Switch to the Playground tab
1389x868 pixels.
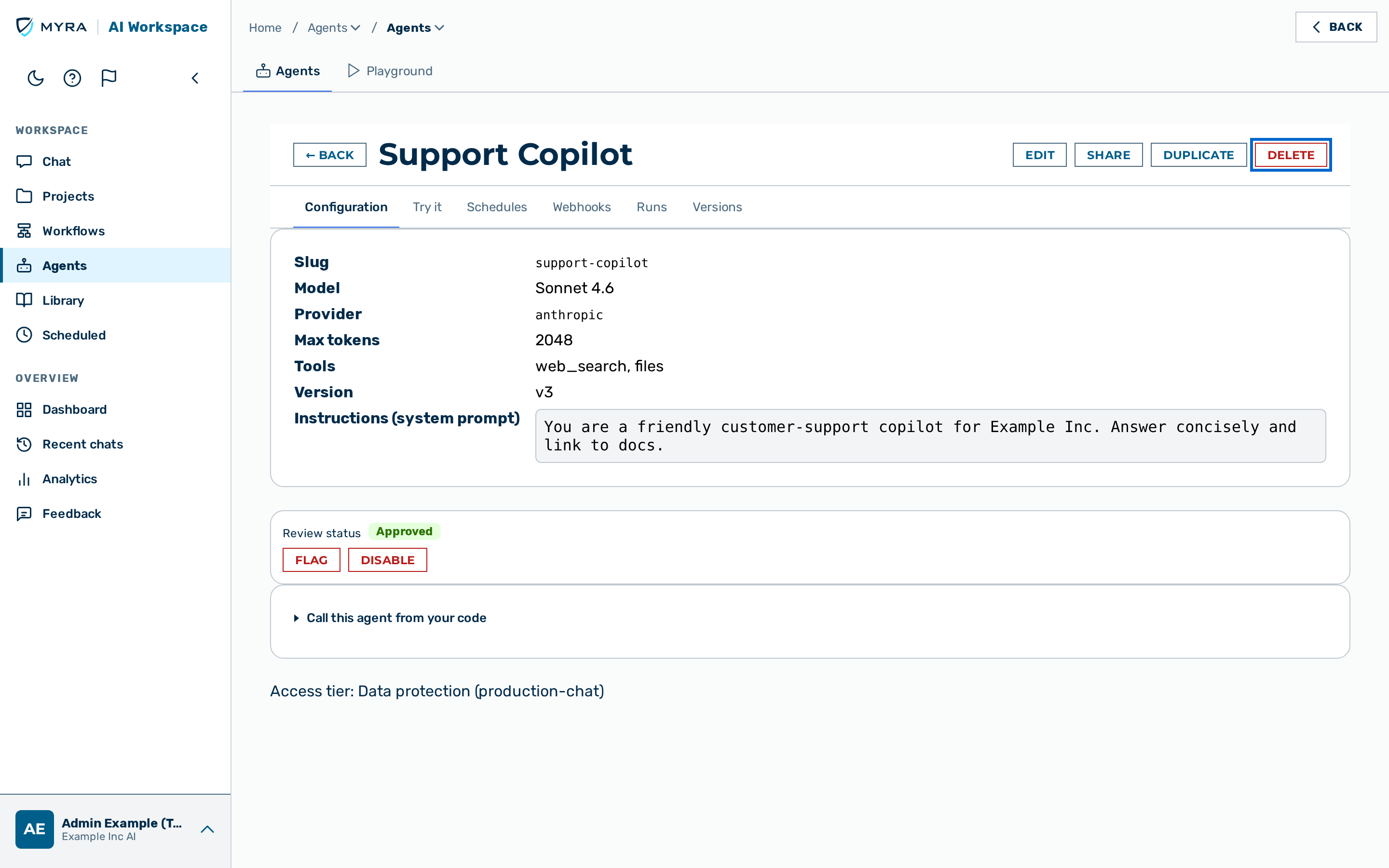pos(390,70)
